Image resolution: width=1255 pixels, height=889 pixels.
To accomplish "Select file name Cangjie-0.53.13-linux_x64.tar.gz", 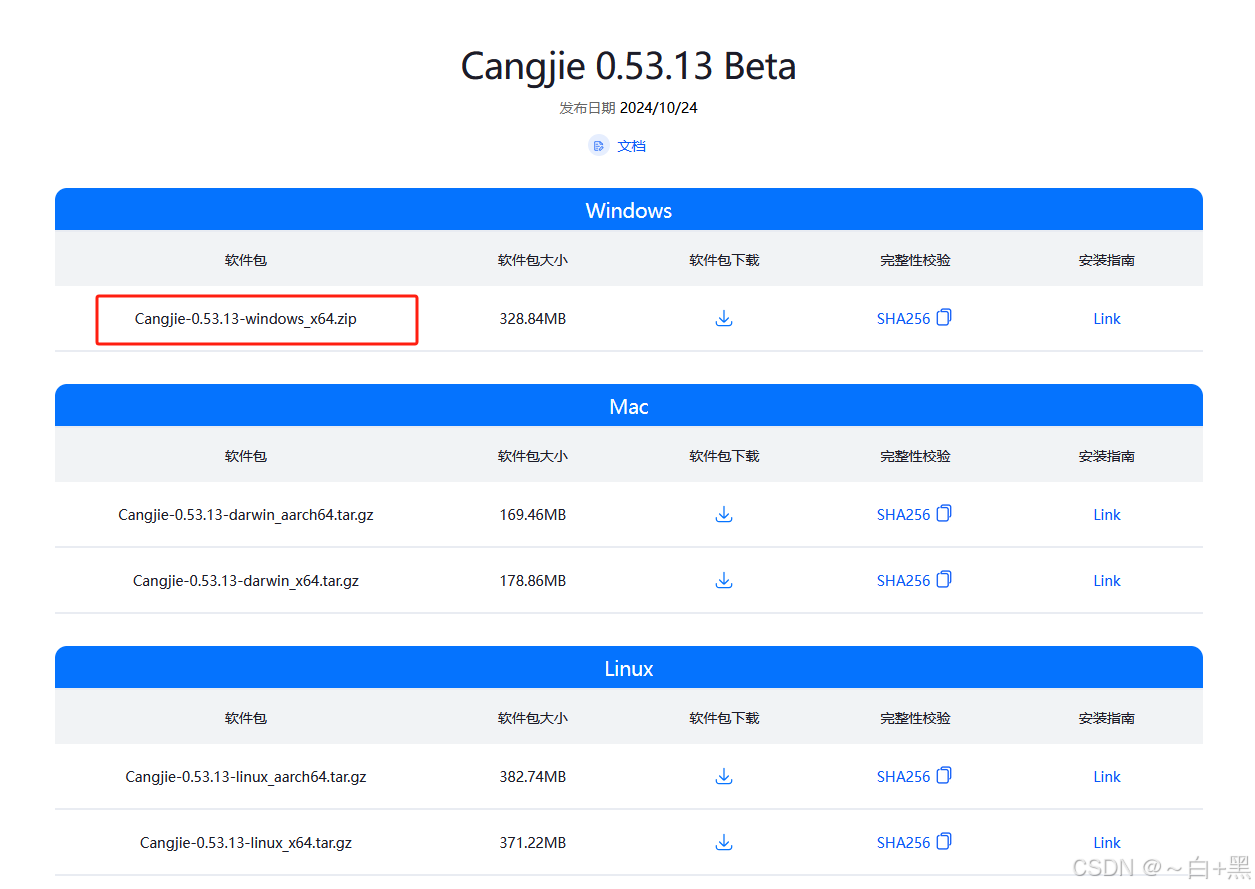I will [246, 843].
